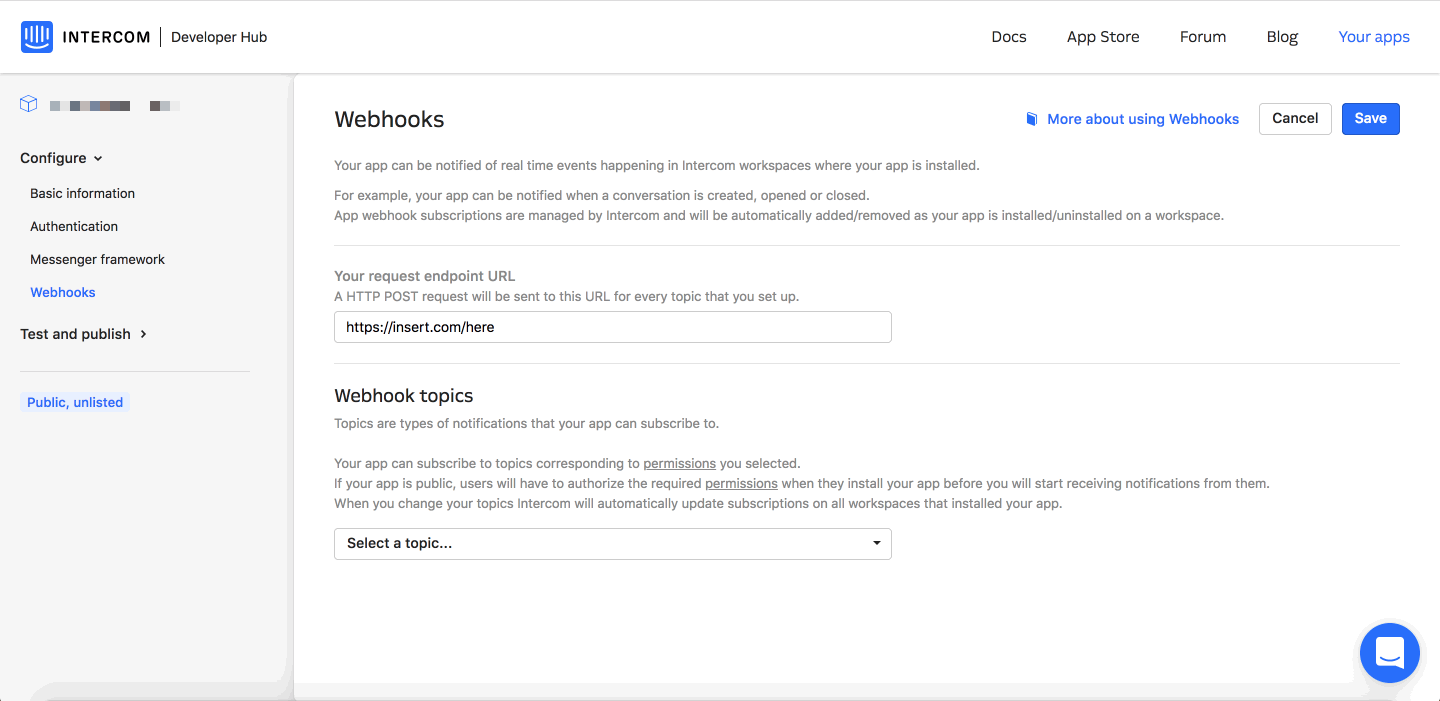Click the blurred app name in sidebar
Viewport: 1440px width, 701px height.
pyautogui.click(x=114, y=105)
